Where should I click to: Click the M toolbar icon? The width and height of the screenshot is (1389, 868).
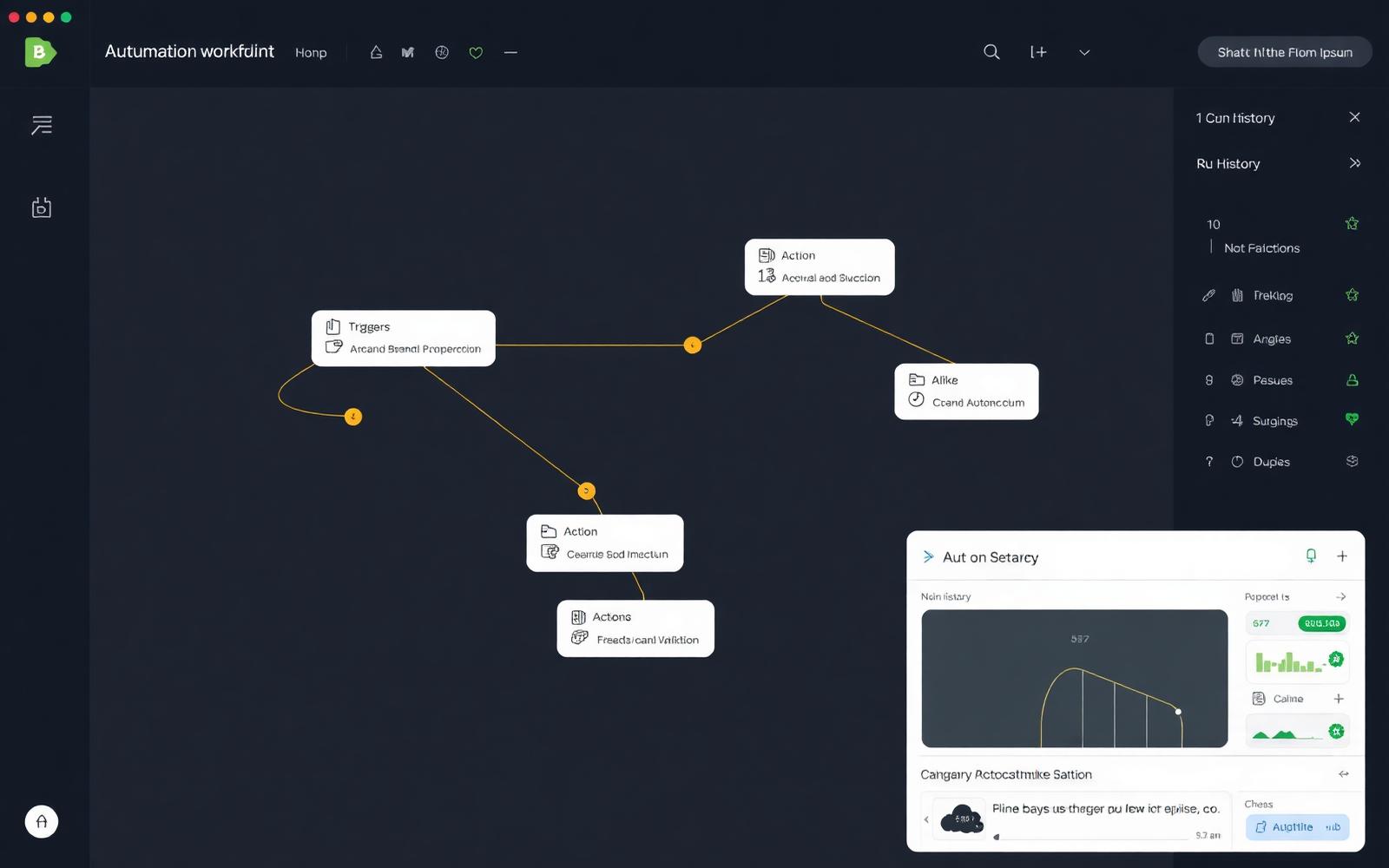click(408, 52)
